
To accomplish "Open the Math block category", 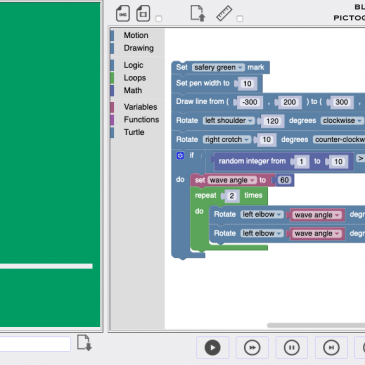I will point(133,90).
